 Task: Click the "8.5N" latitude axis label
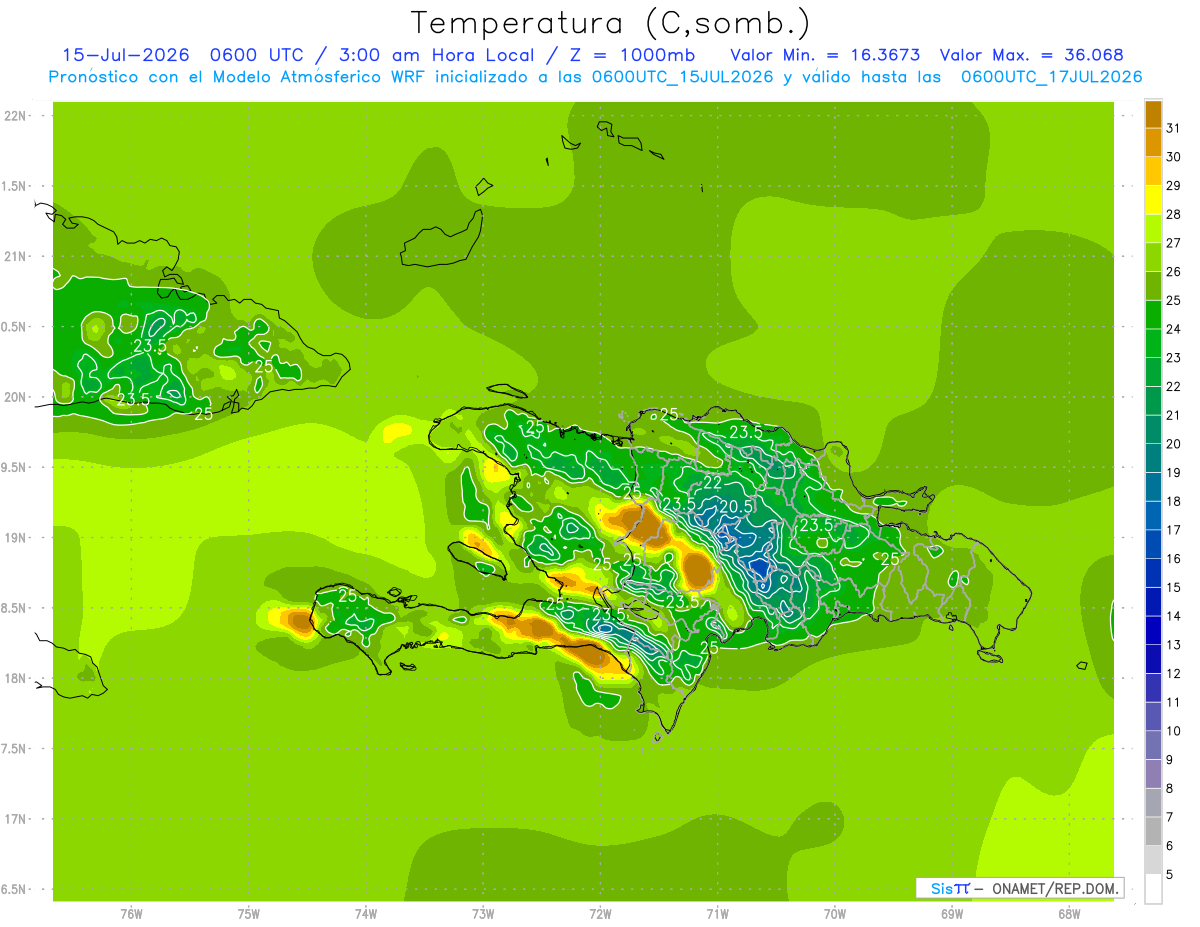(15, 608)
